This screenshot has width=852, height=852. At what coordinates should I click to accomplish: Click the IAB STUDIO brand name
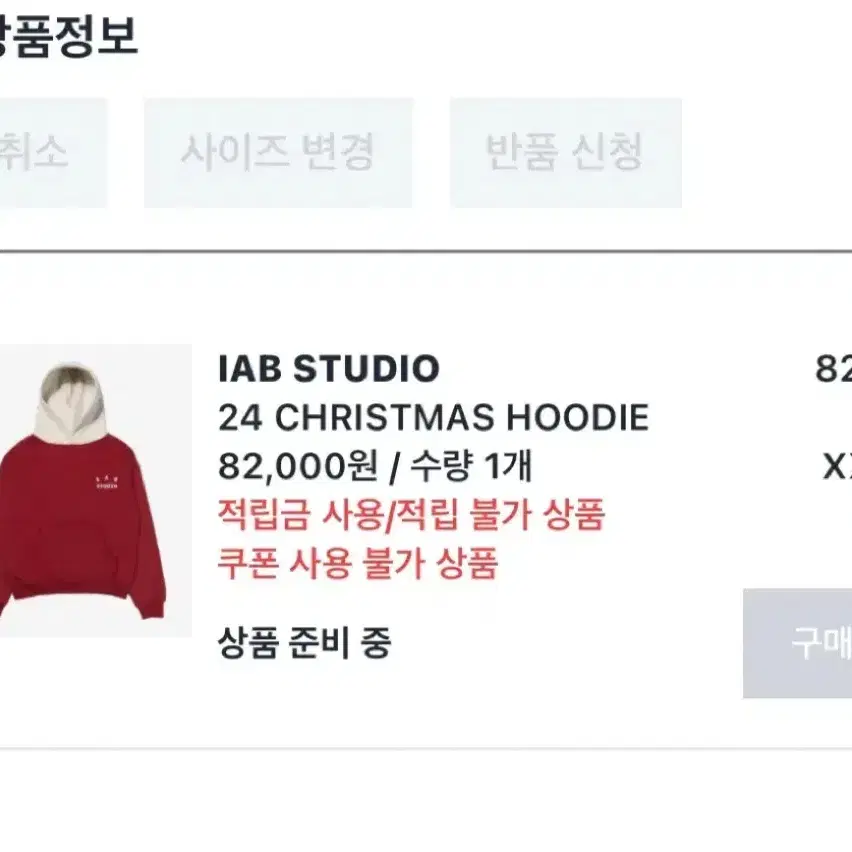tap(329, 368)
